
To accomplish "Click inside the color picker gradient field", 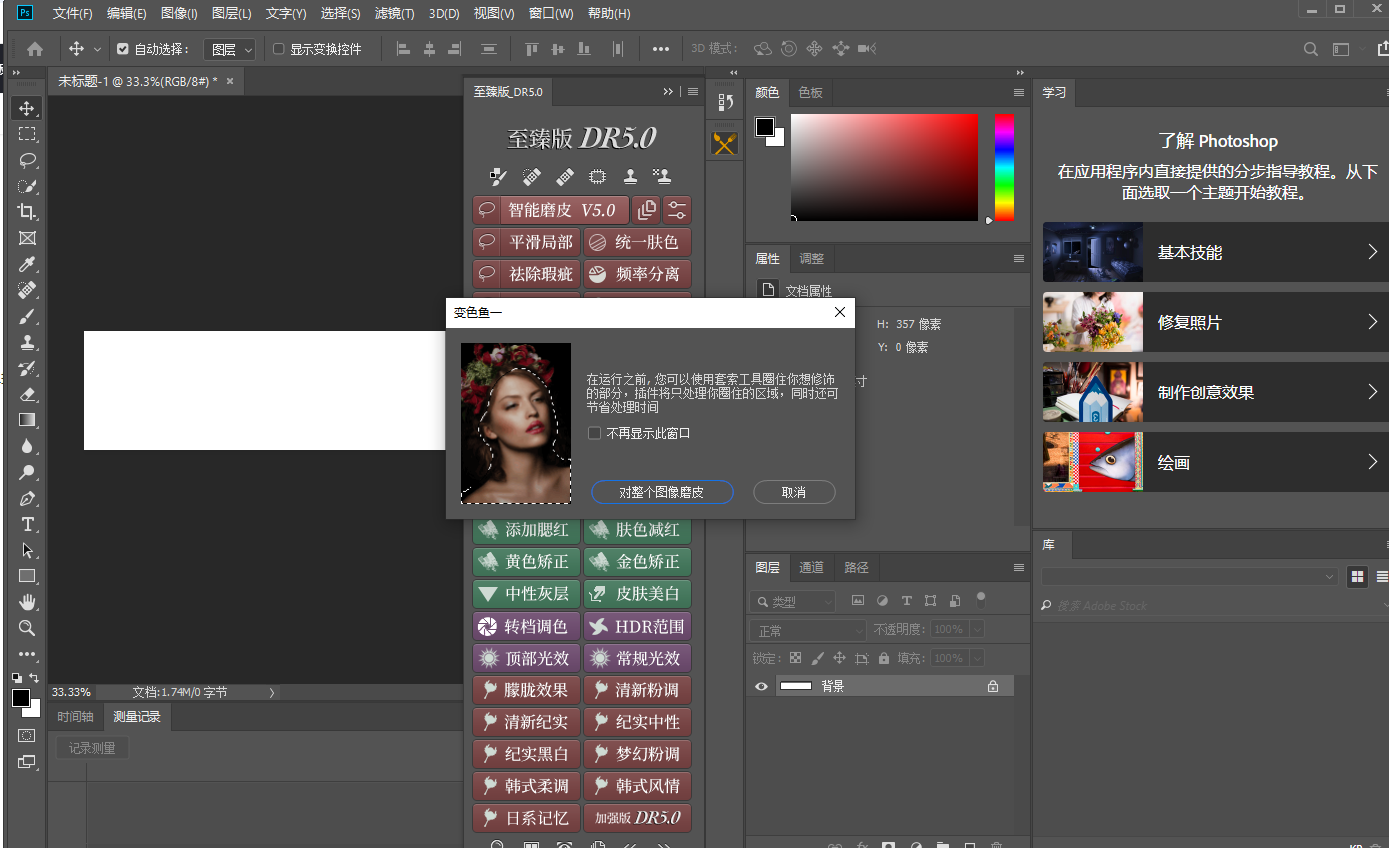I will (x=884, y=167).
